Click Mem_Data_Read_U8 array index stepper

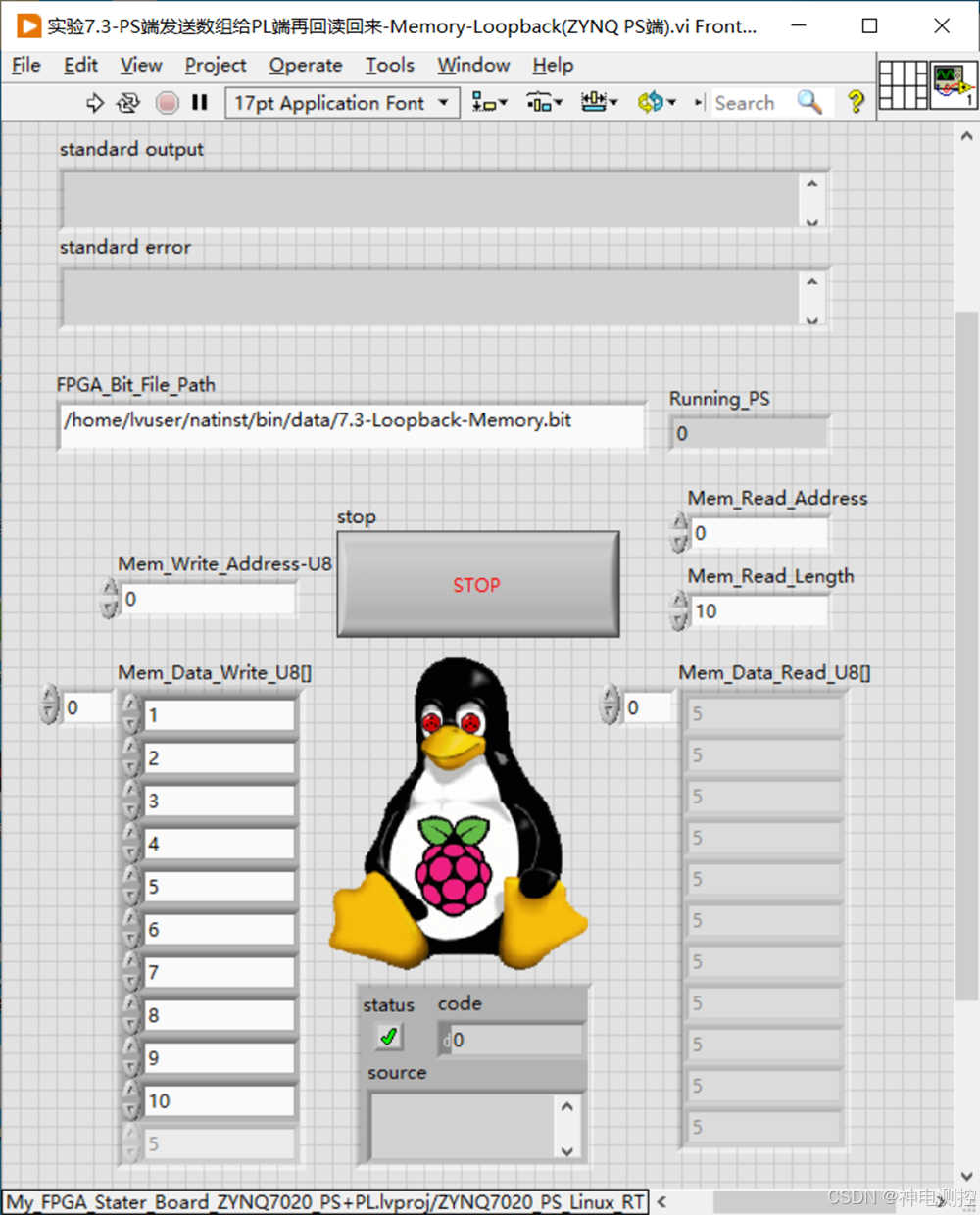click(611, 705)
